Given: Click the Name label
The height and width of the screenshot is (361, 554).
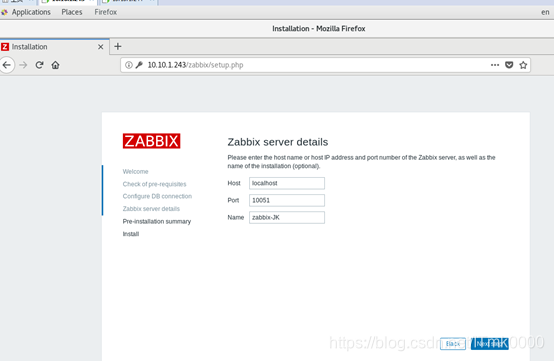Looking at the screenshot, I should (236, 217).
